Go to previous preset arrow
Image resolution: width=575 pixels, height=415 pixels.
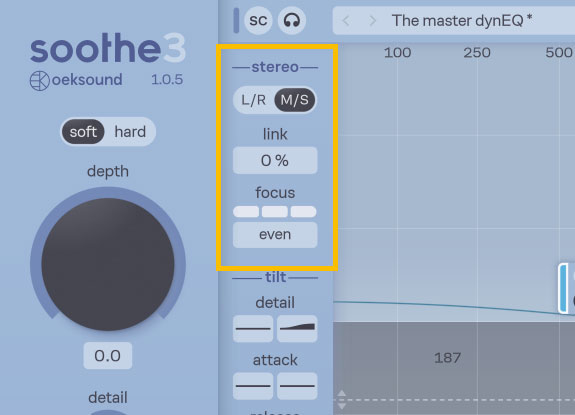(x=346, y=21)
